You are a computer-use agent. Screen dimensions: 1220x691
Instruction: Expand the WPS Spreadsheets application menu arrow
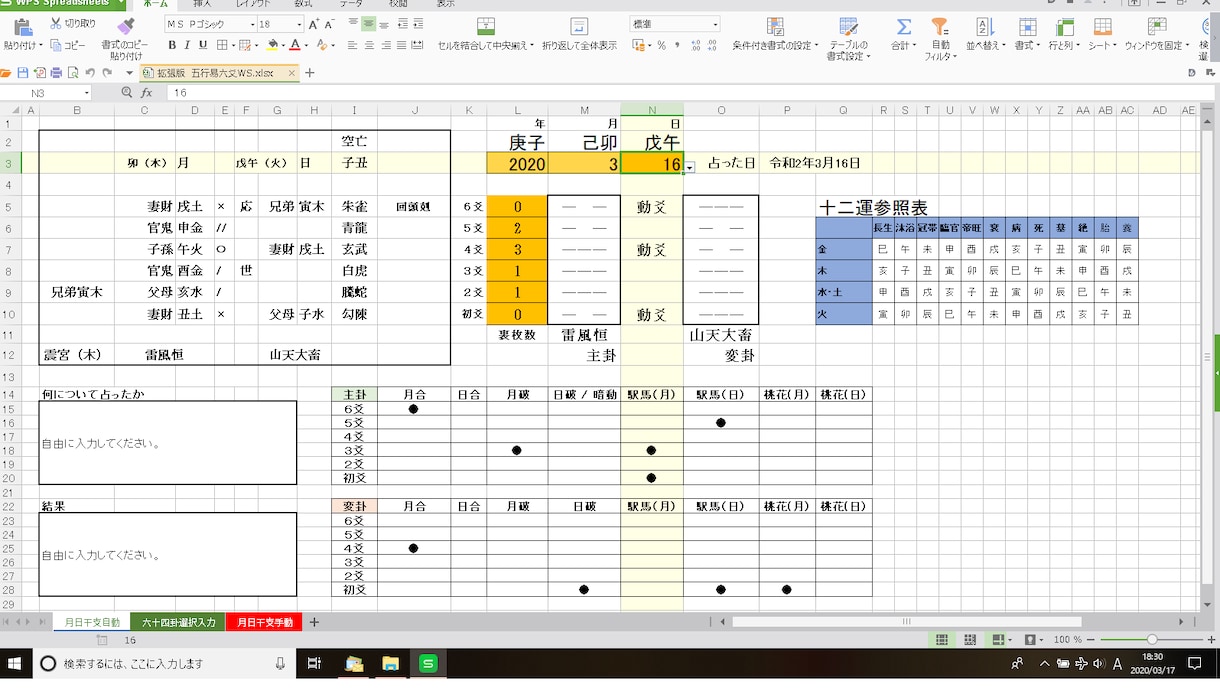(119, 3)
